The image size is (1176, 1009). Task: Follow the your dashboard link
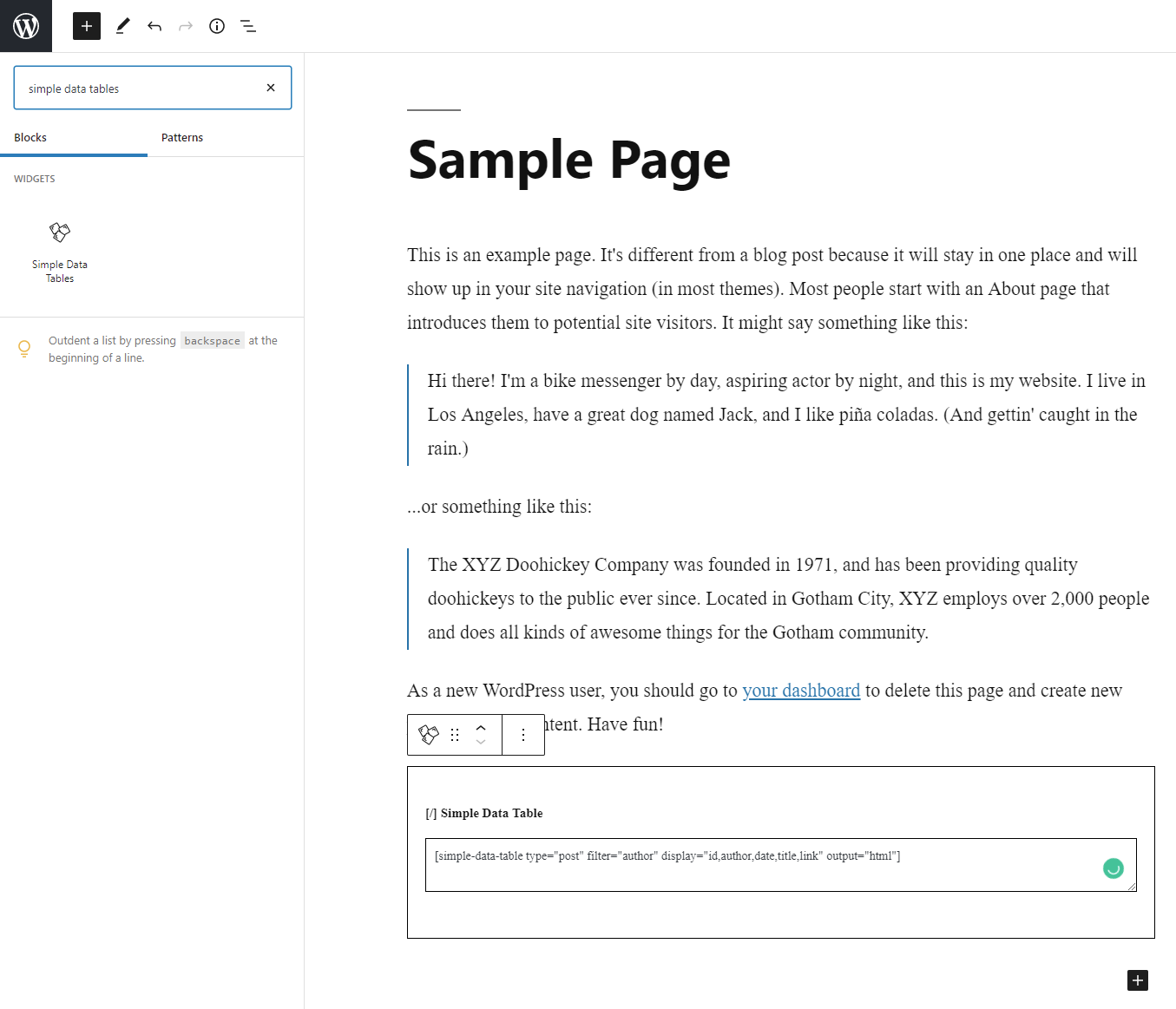[801, 691]
